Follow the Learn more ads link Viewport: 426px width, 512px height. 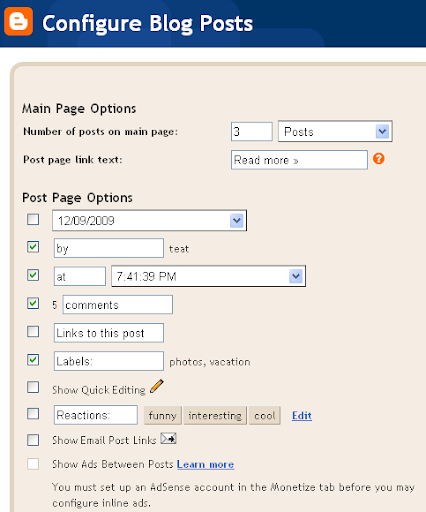click(x=205, y=464)
